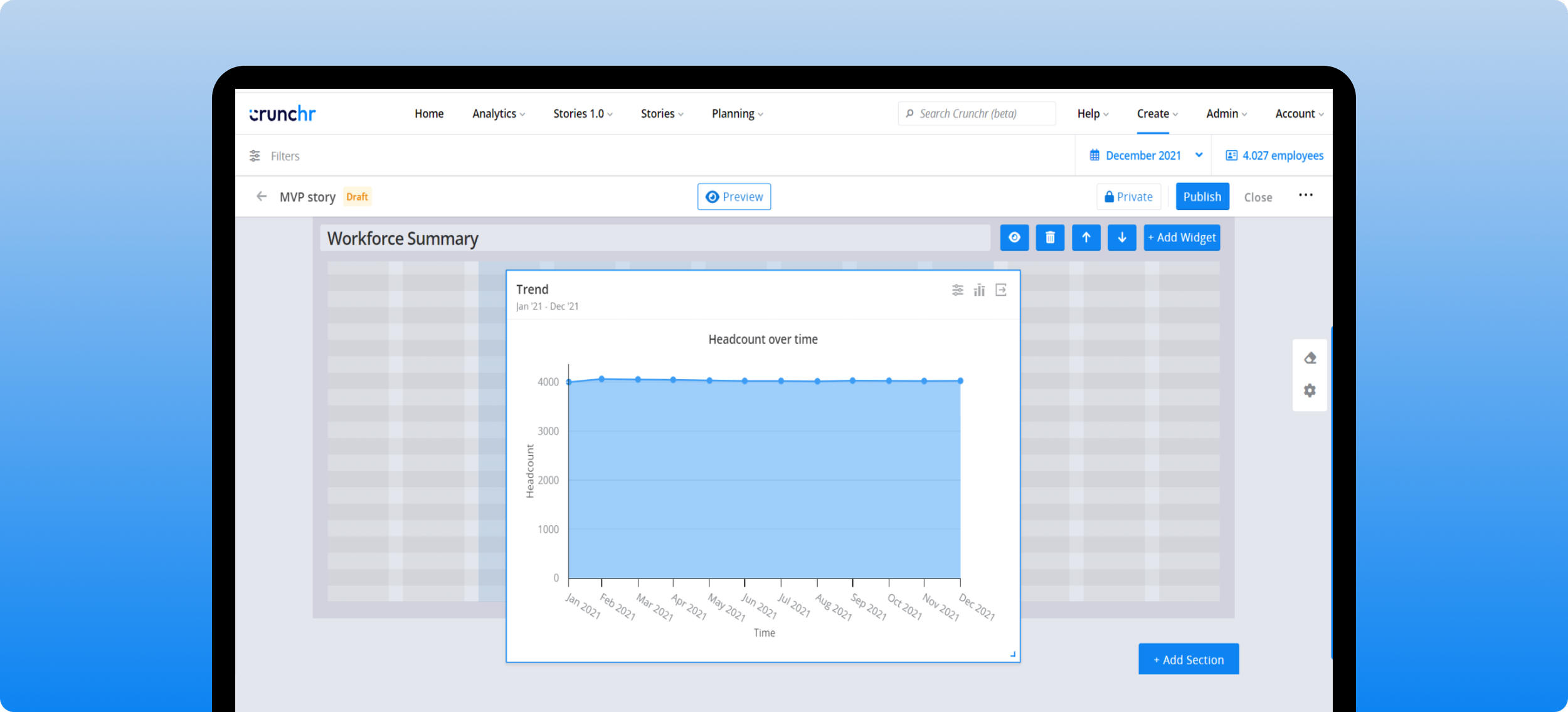Go back using the left arrow
1568x712 pixels.
[x=262, y=197]
